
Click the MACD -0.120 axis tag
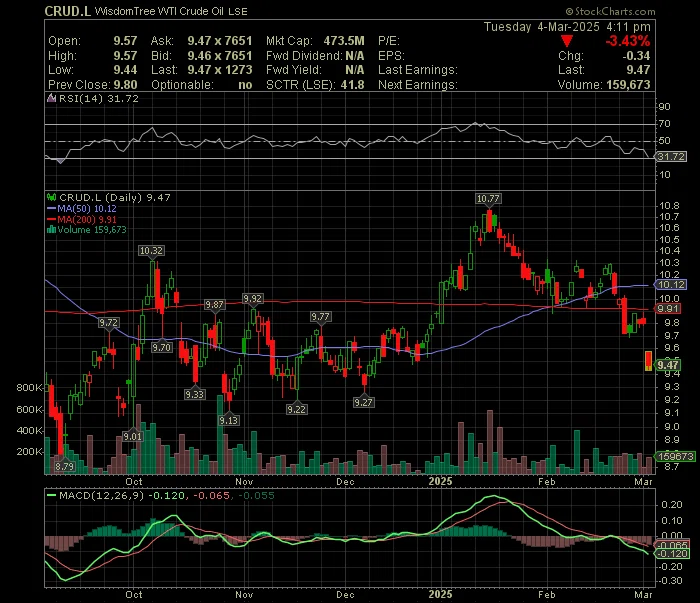tap(673, 553)
